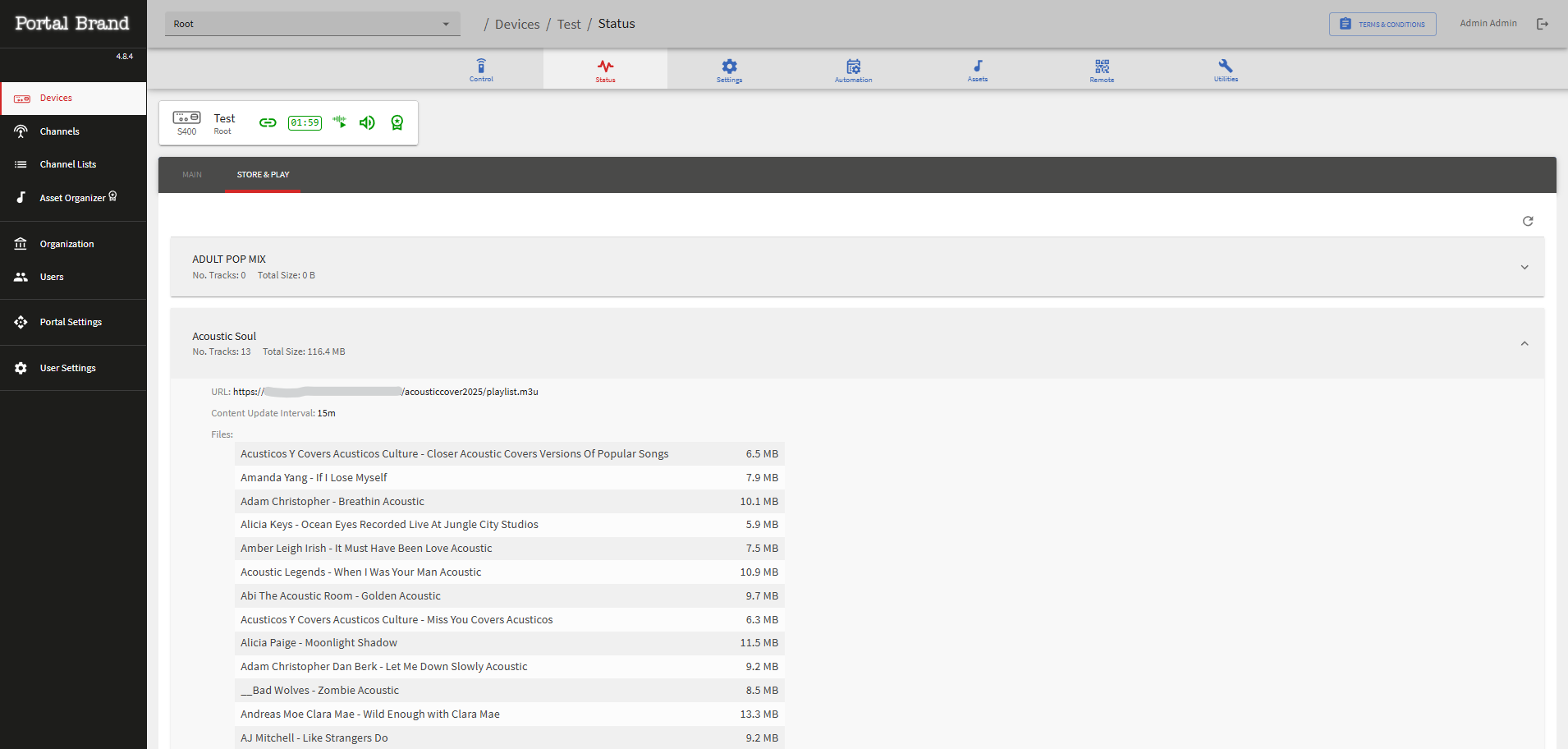This screenshot has height=749, width=1568.
Task: Open Channels in the sidebar
Action: (73, 131)
